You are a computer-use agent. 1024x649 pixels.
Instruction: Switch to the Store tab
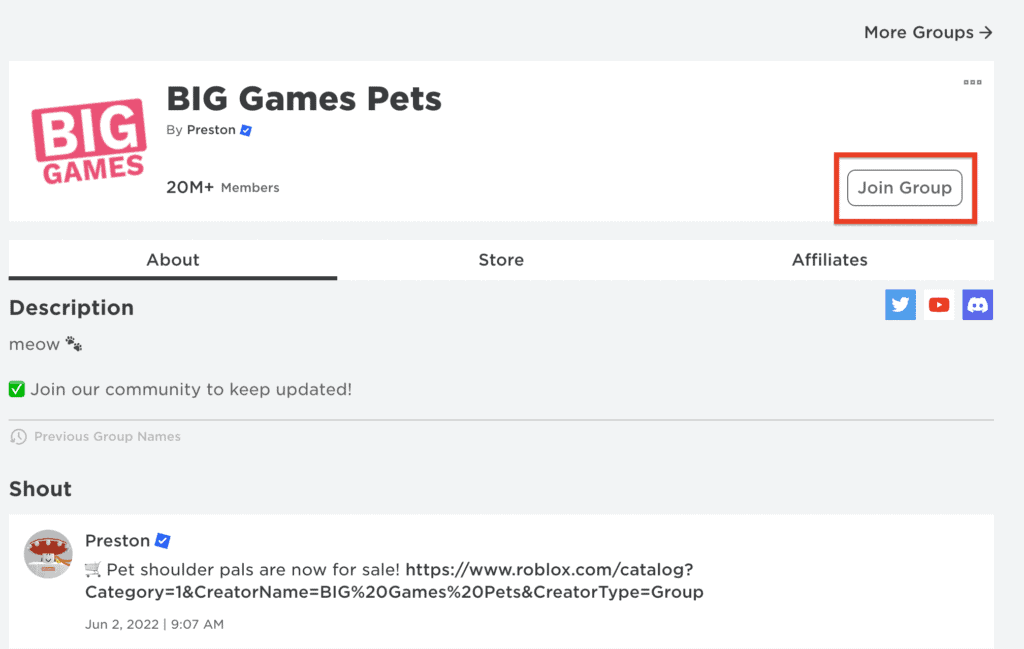coord(501,260)
